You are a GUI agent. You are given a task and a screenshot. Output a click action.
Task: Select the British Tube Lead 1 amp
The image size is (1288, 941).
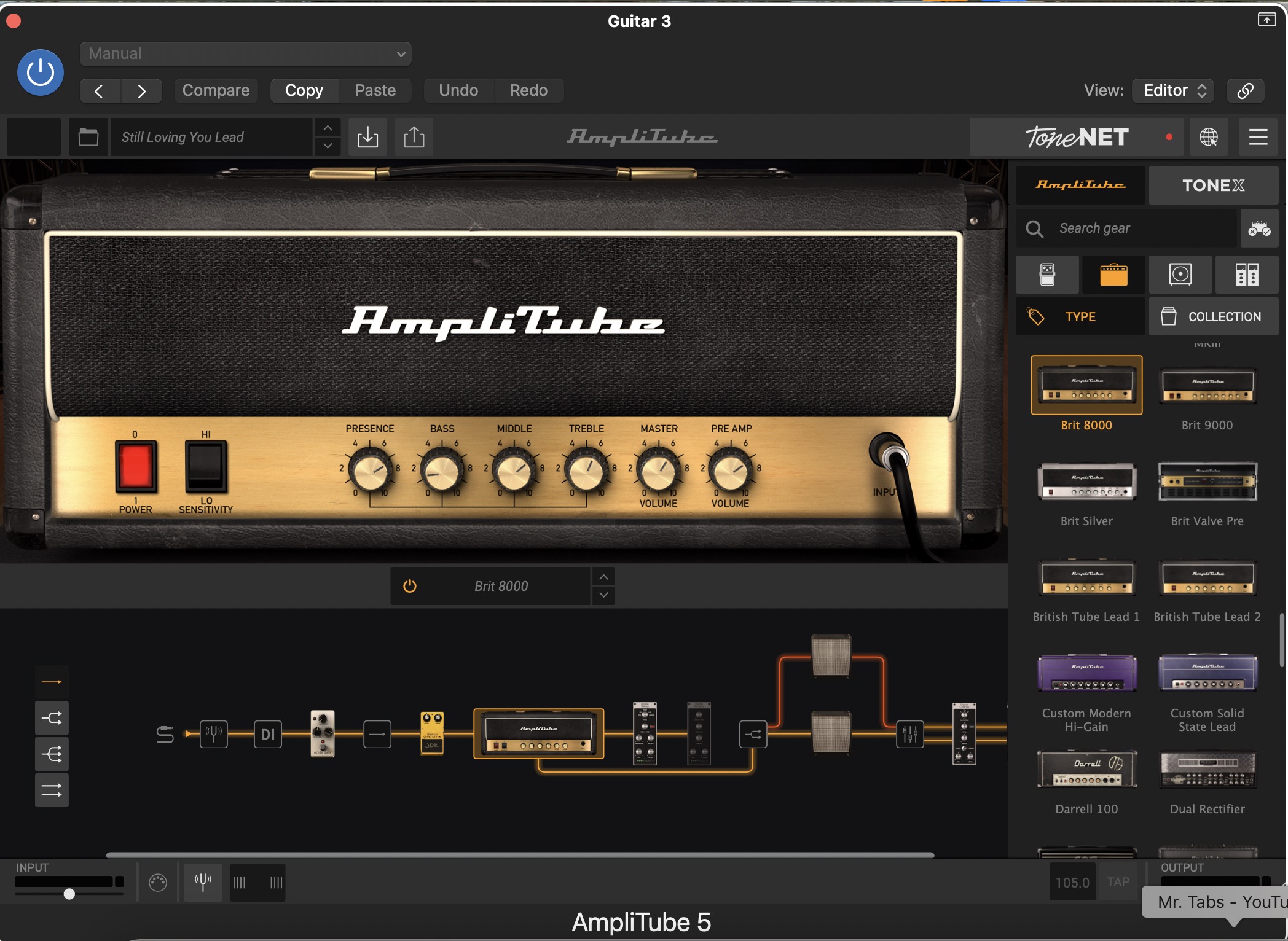[x=1086, y=577]
